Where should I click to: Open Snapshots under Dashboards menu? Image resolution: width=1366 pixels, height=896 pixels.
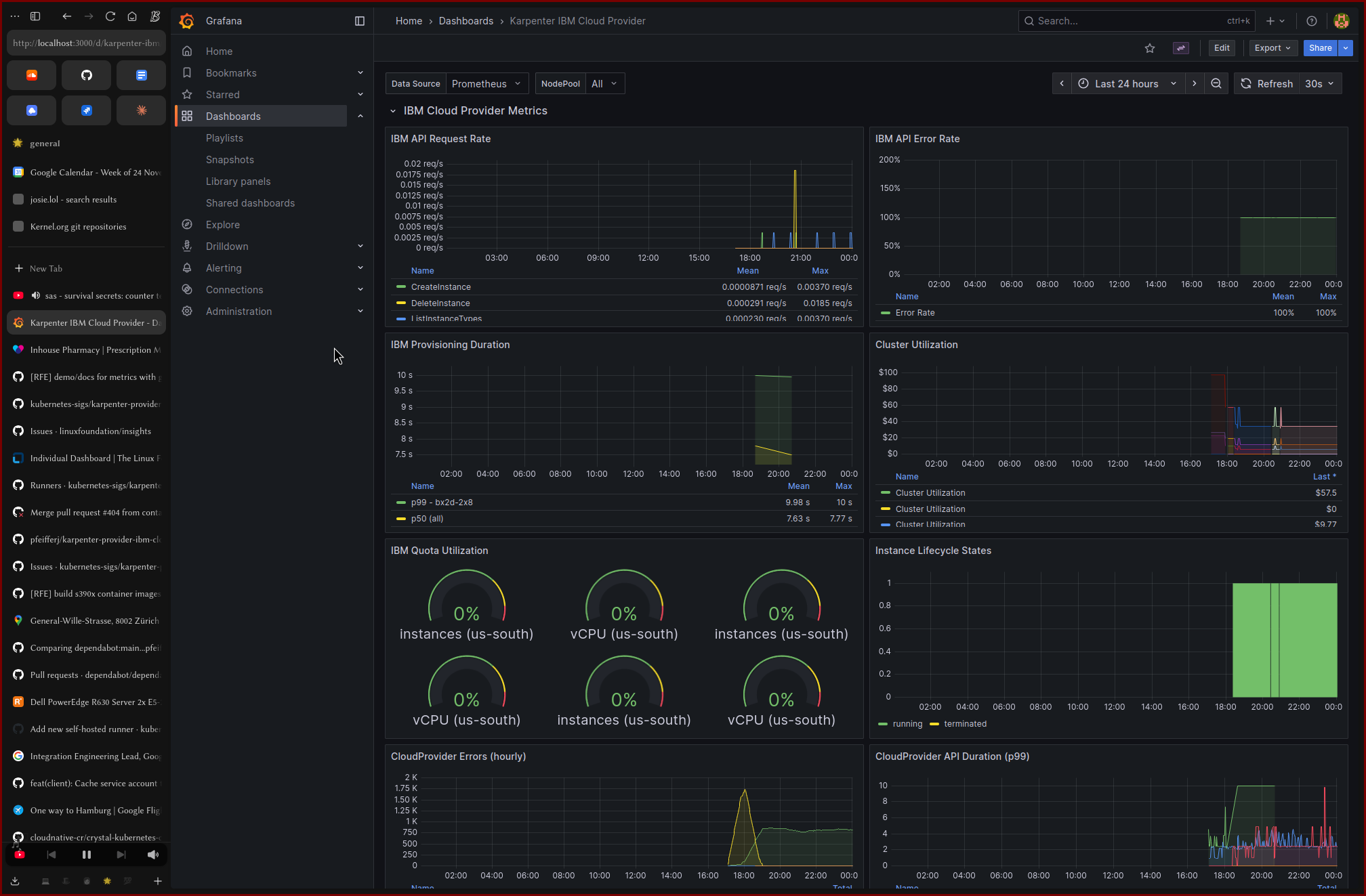tap(230, 160)
